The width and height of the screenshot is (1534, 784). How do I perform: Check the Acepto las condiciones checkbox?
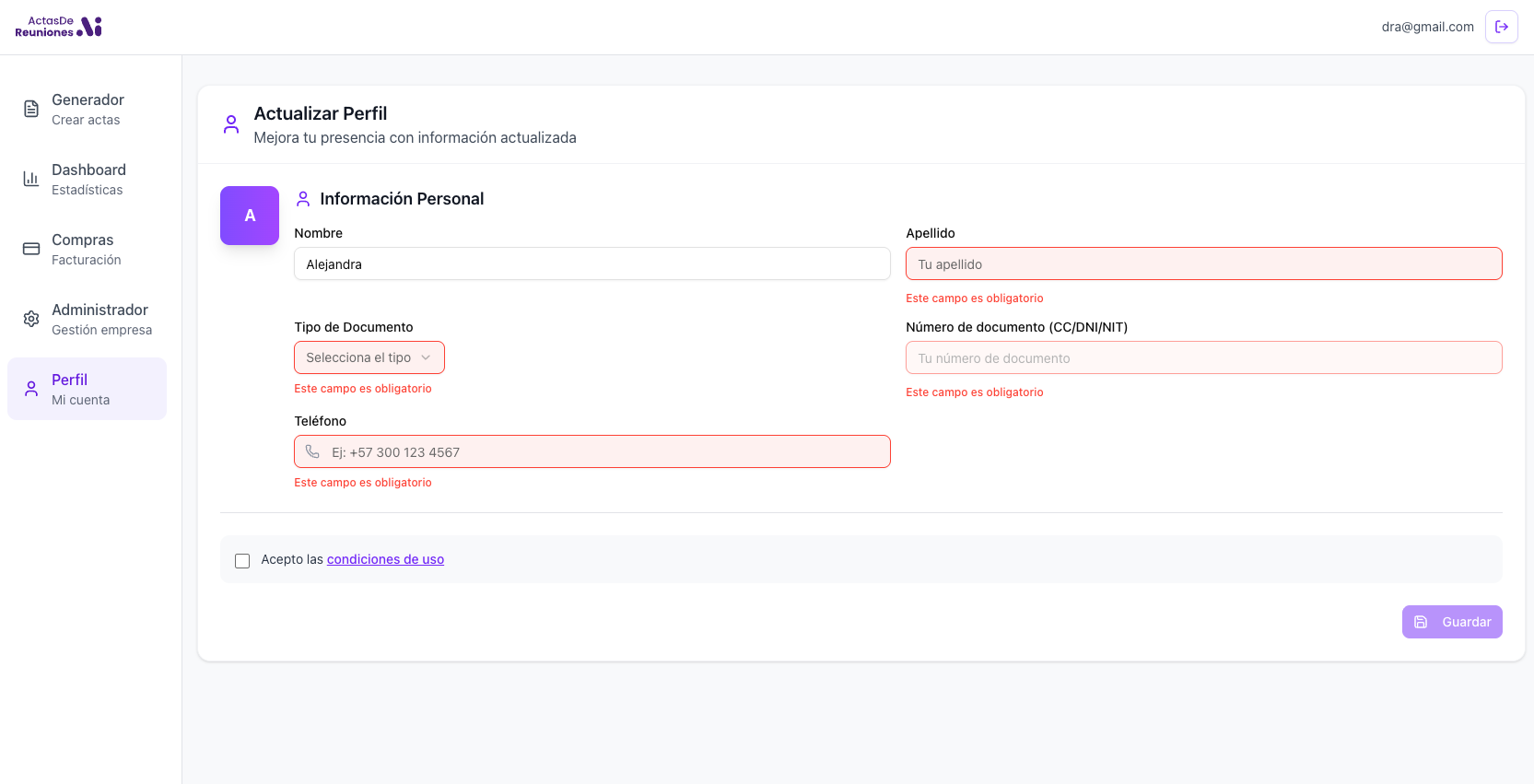pyautogui.click(x=242, y=561)
